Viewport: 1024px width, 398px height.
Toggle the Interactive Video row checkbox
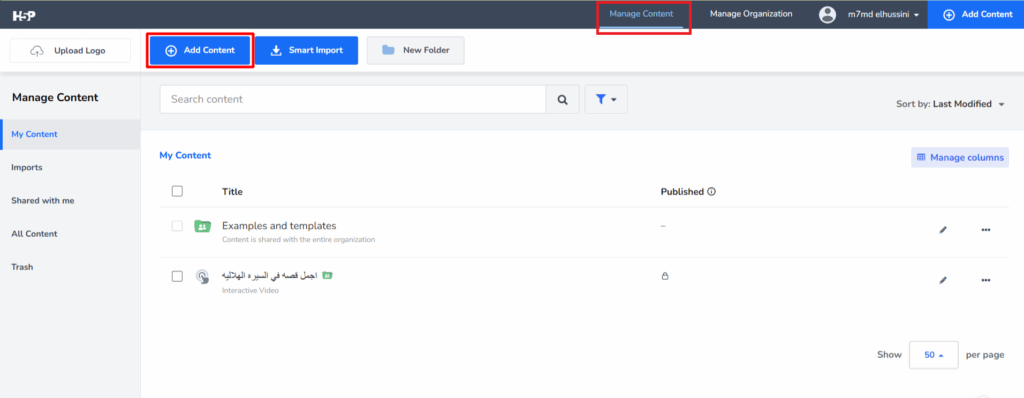177,276
